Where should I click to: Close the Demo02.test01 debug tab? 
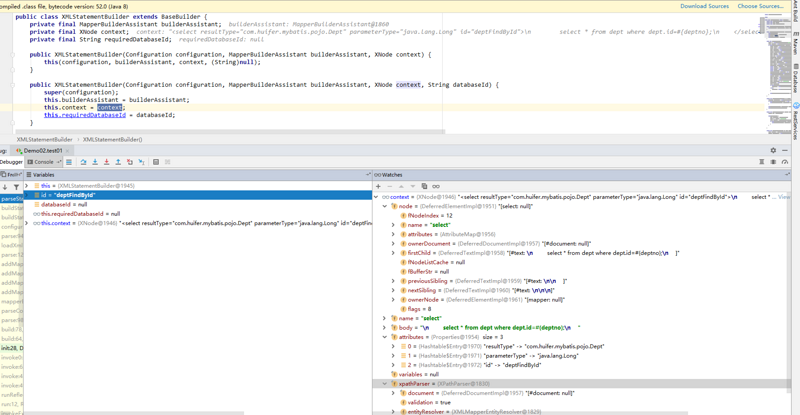[x=67, y=151]
